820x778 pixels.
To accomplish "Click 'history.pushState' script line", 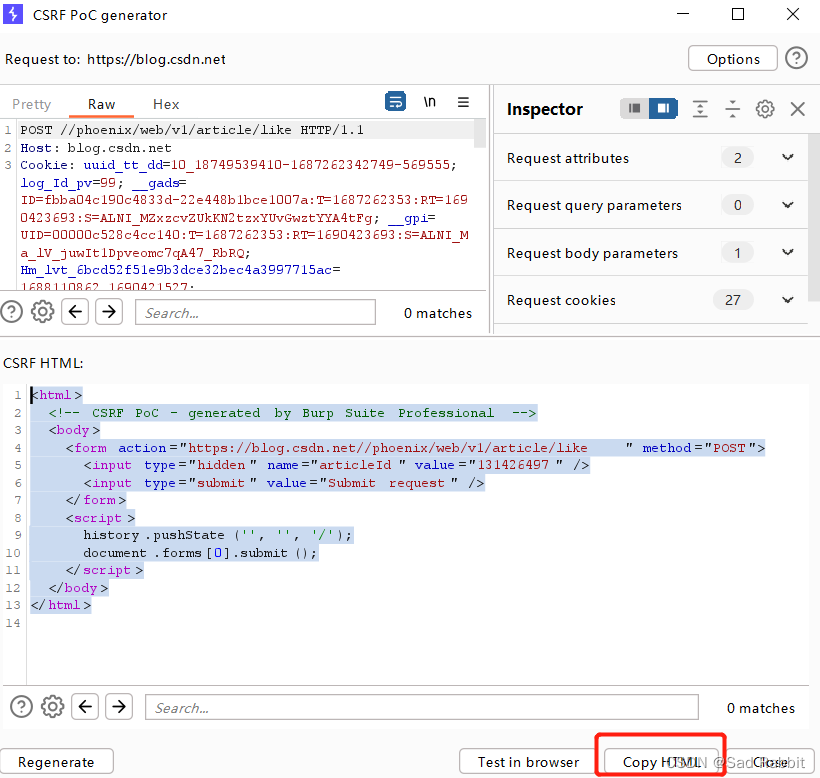I will [x=218, y=535].
